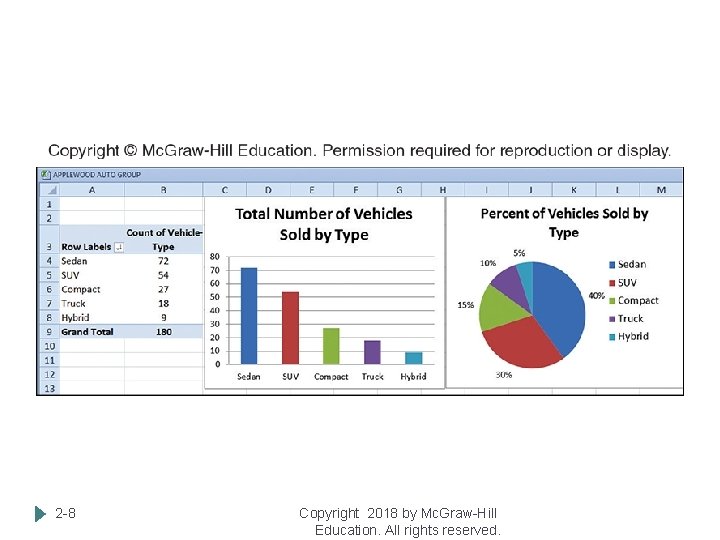Screen dimensions: 720x540
Task: Select row 13 header
Action: 50,388
